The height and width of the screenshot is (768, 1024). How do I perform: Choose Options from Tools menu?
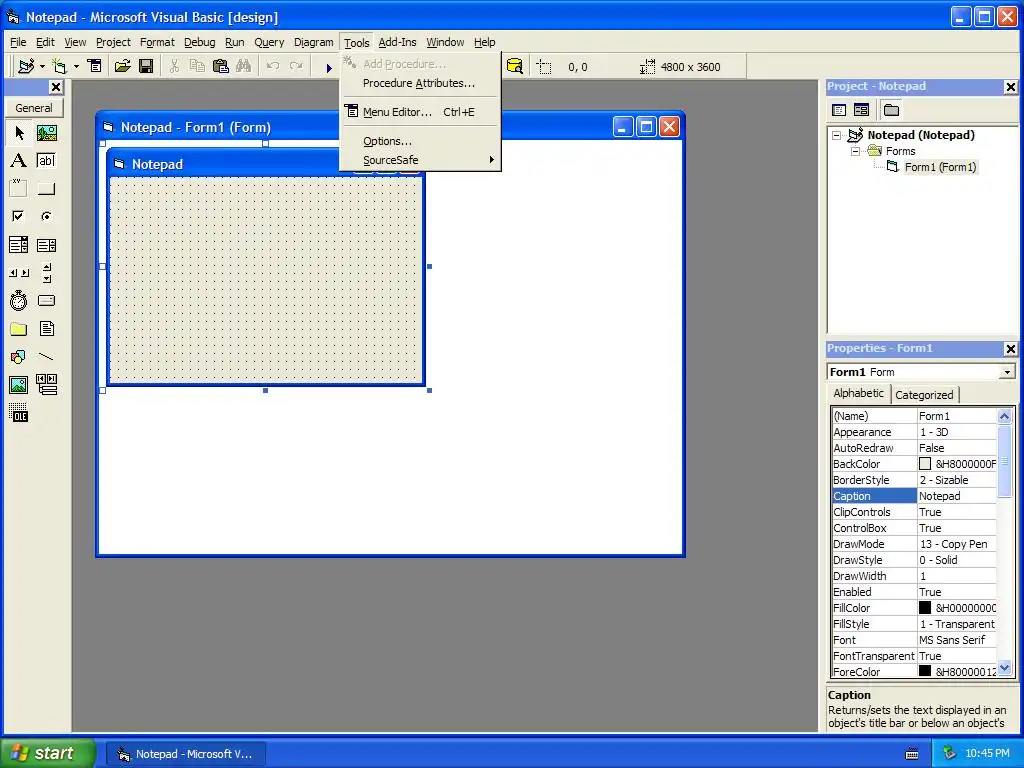pyautogui.click(x=421, y=141)
